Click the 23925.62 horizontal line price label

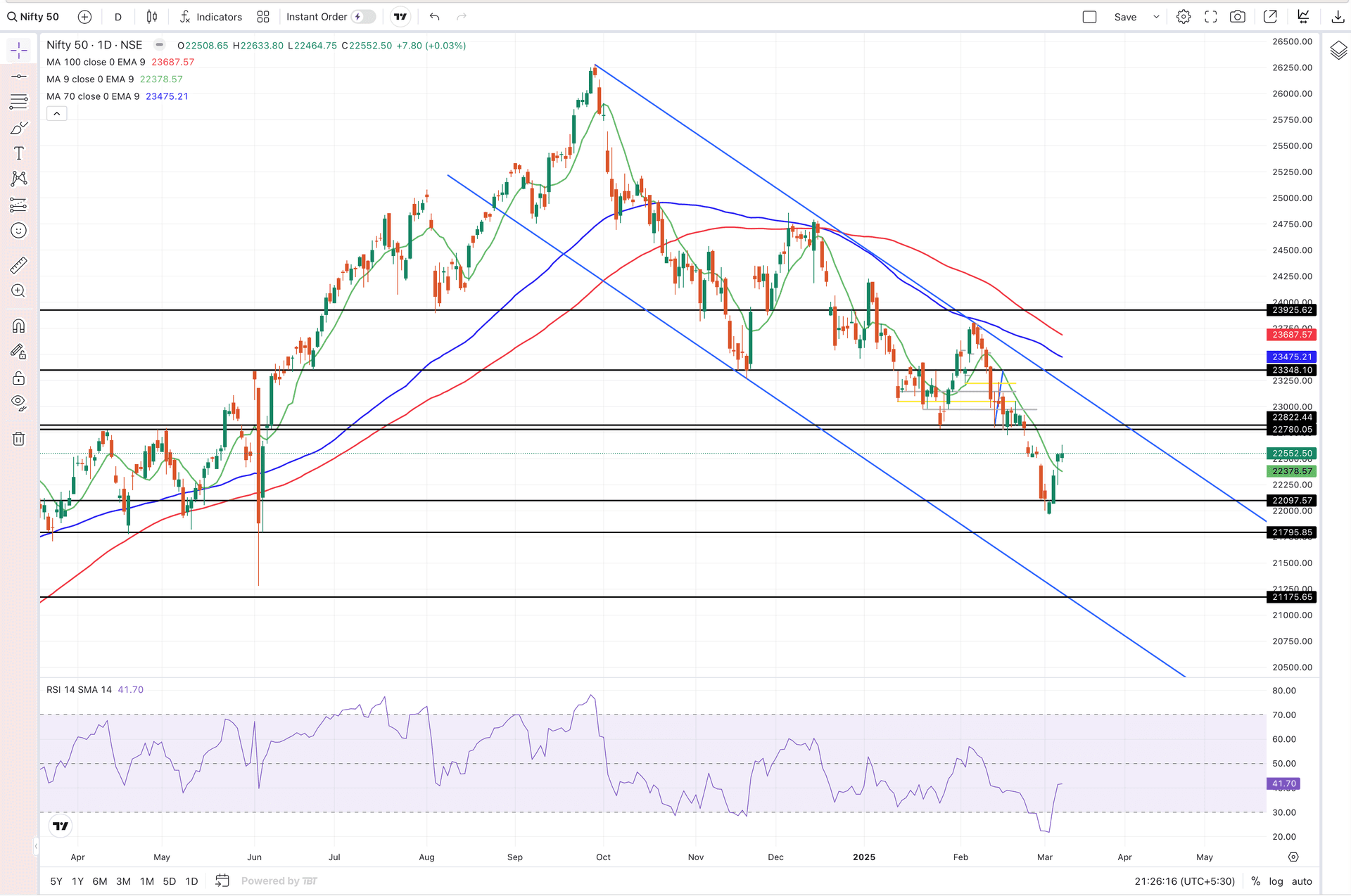[1291, 310]
